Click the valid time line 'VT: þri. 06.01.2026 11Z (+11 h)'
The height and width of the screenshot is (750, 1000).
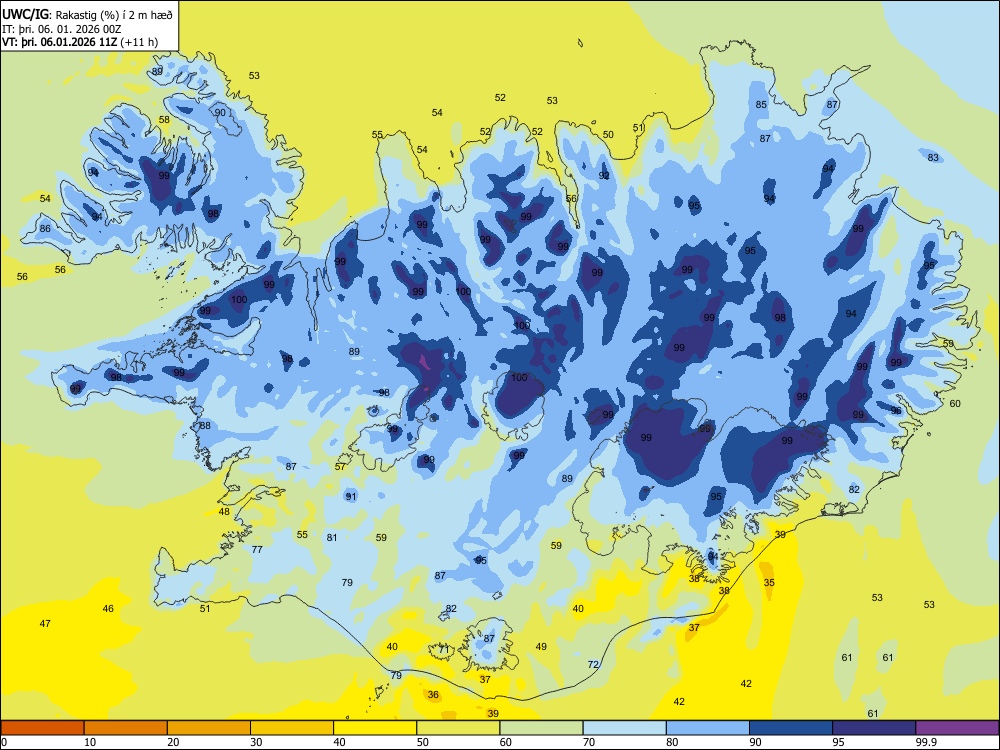click(80, 42)
